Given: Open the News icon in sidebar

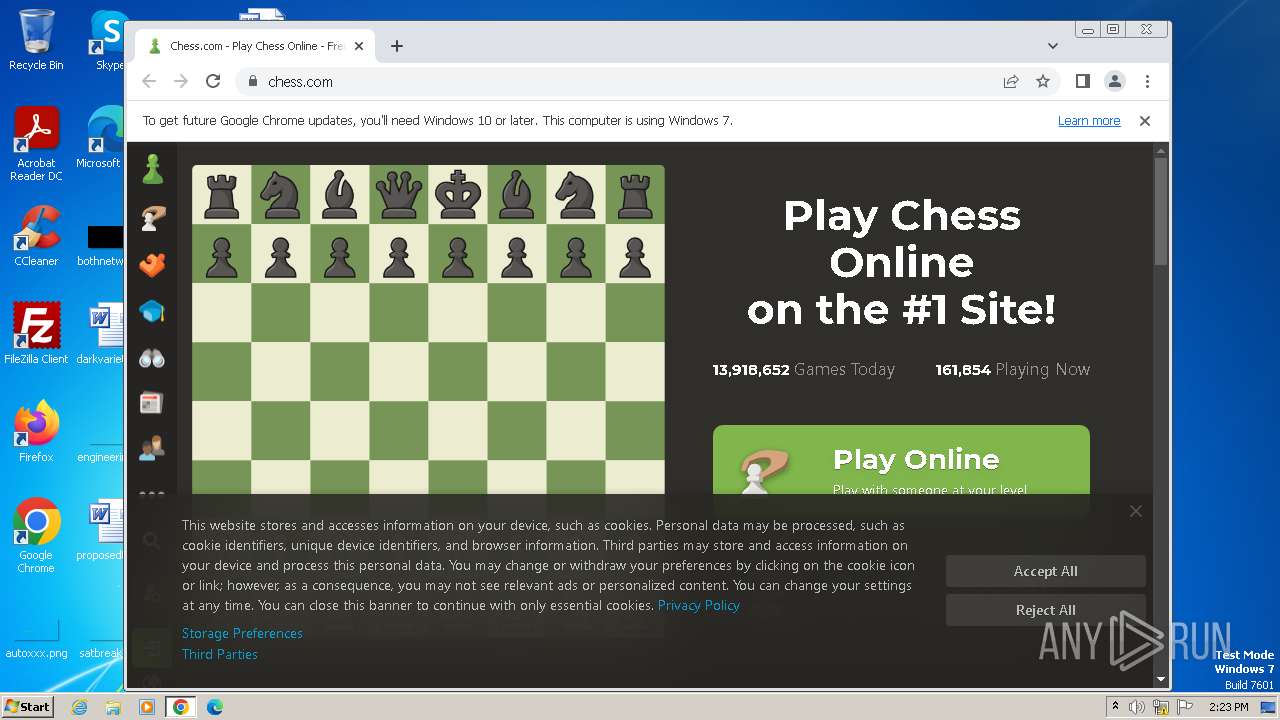Looking at the screenshot, I should click(151, 403).
